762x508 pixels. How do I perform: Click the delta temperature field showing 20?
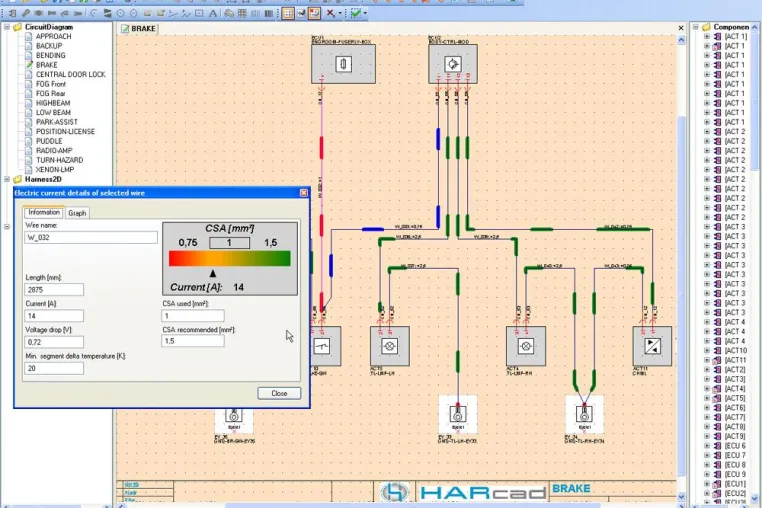[x=54, y=368]
